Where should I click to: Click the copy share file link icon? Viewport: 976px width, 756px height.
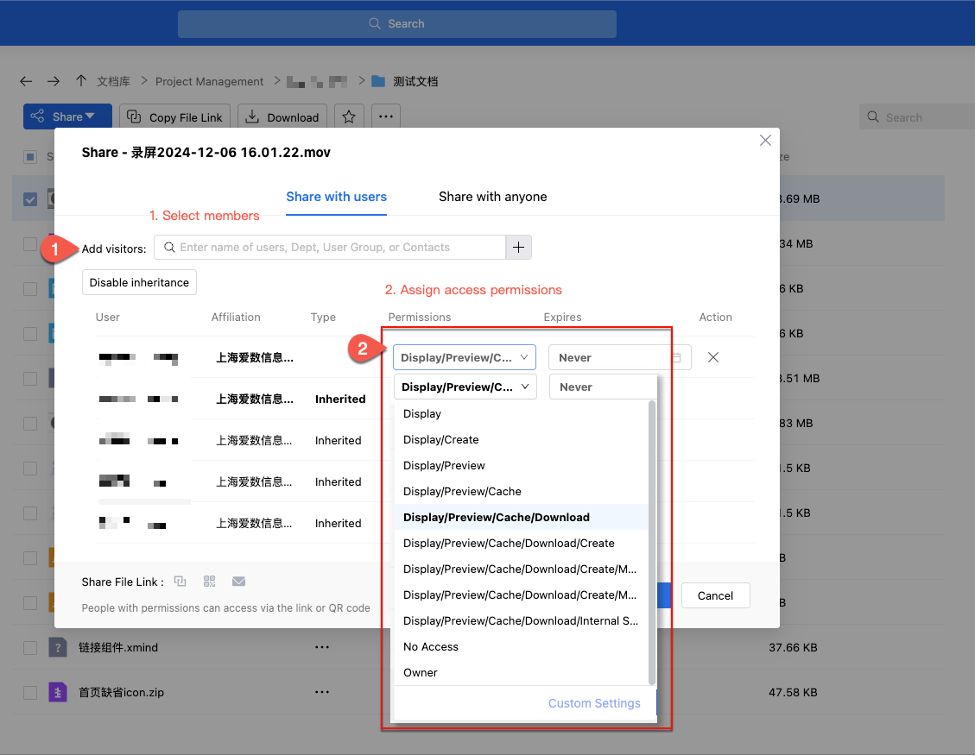180,581
